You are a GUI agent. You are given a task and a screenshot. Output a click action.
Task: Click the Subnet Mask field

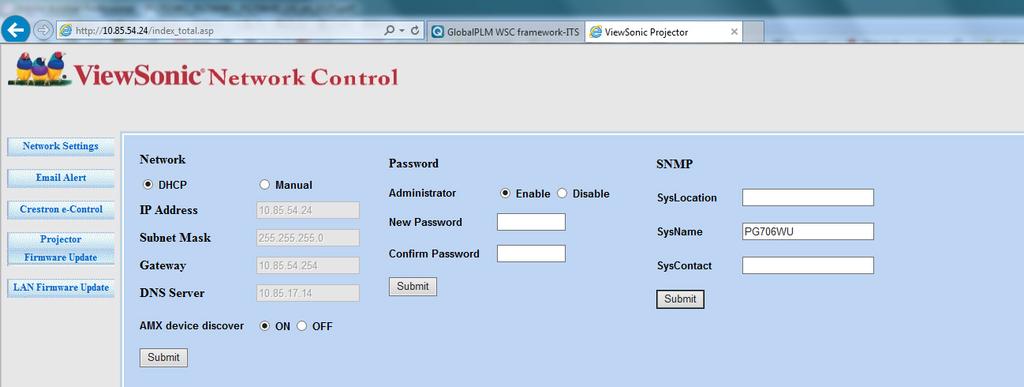[308, 238]
